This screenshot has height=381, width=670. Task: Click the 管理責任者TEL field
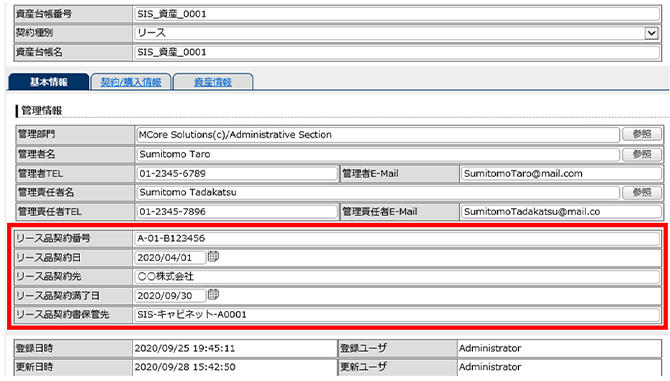pyautogui.click(x=237, y=212)
